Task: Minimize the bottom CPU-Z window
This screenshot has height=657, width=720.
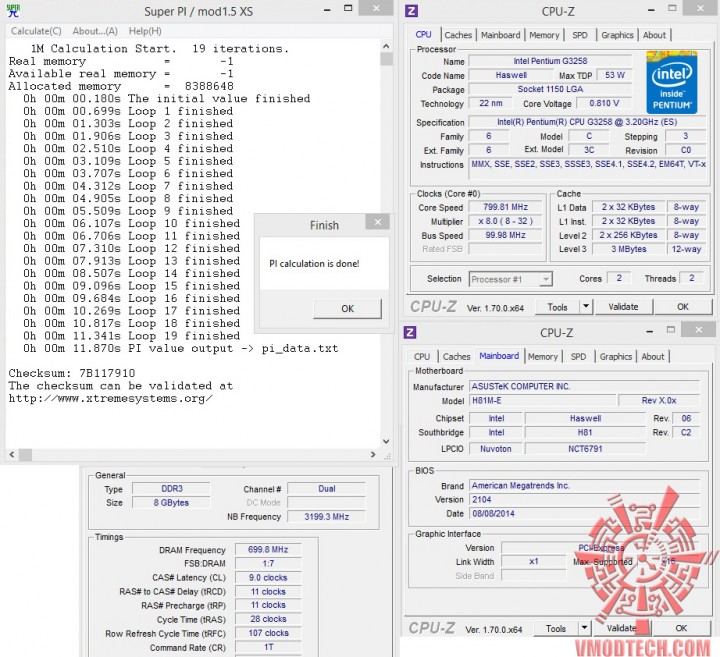Action: coord(649,331)
